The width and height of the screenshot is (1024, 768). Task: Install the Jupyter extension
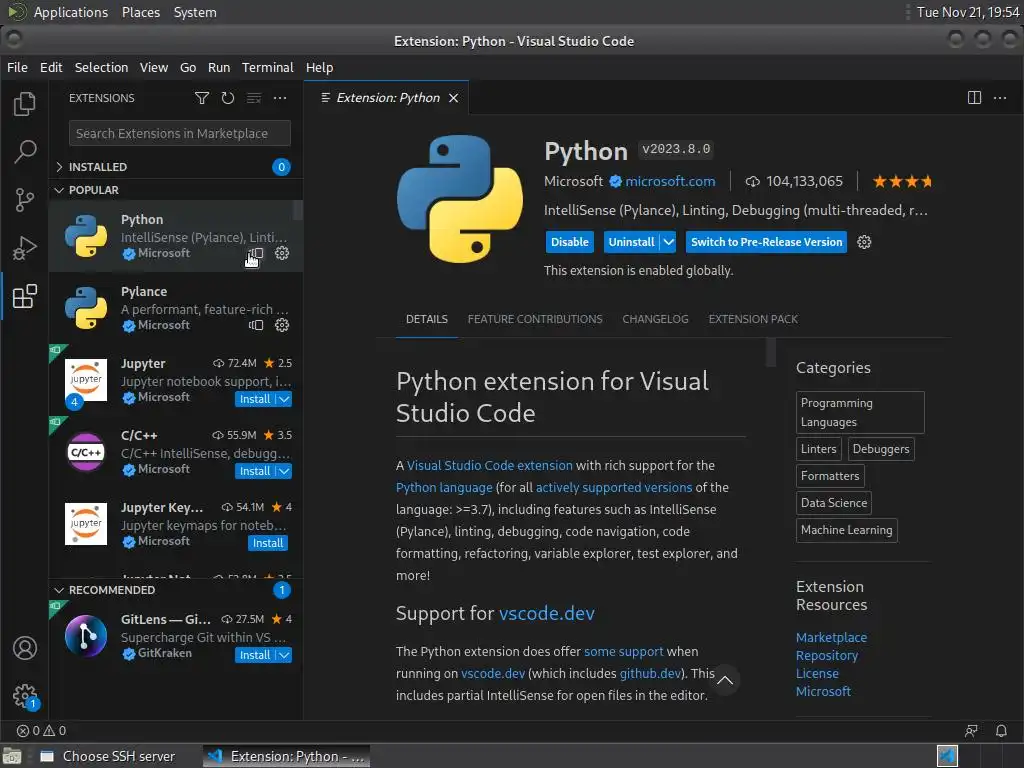(255, 400)
